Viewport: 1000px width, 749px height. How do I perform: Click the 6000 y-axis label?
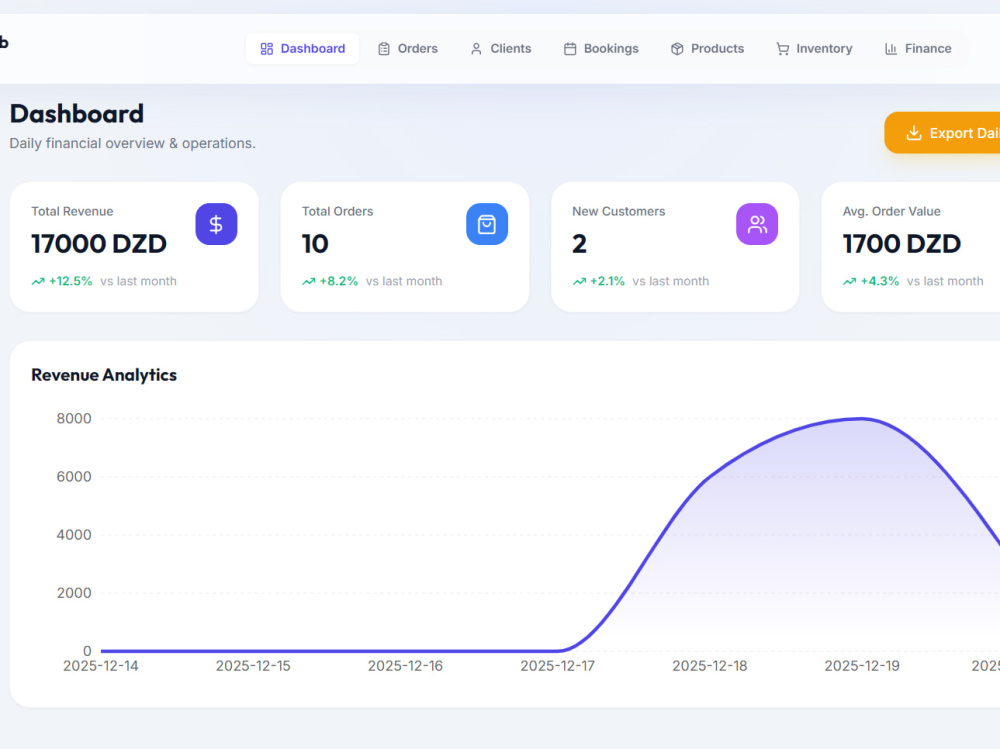(74, 477)
